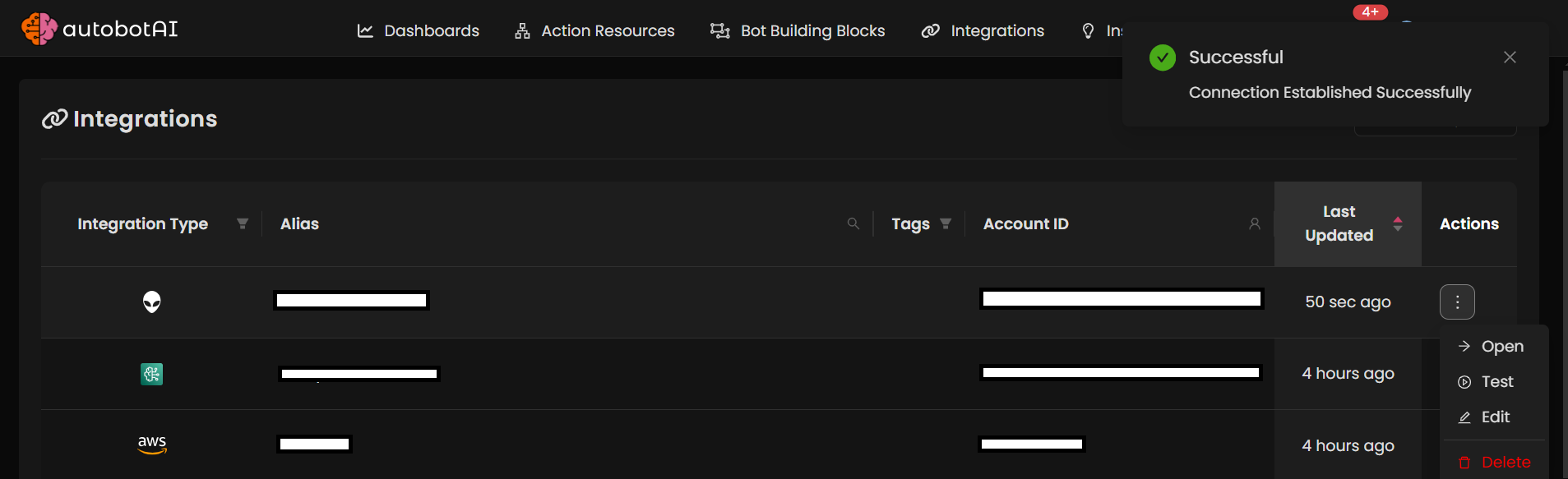Screen dimensions: 1568x479
Task: Open the three-dot actions menu
Action: pos(1456,302)
